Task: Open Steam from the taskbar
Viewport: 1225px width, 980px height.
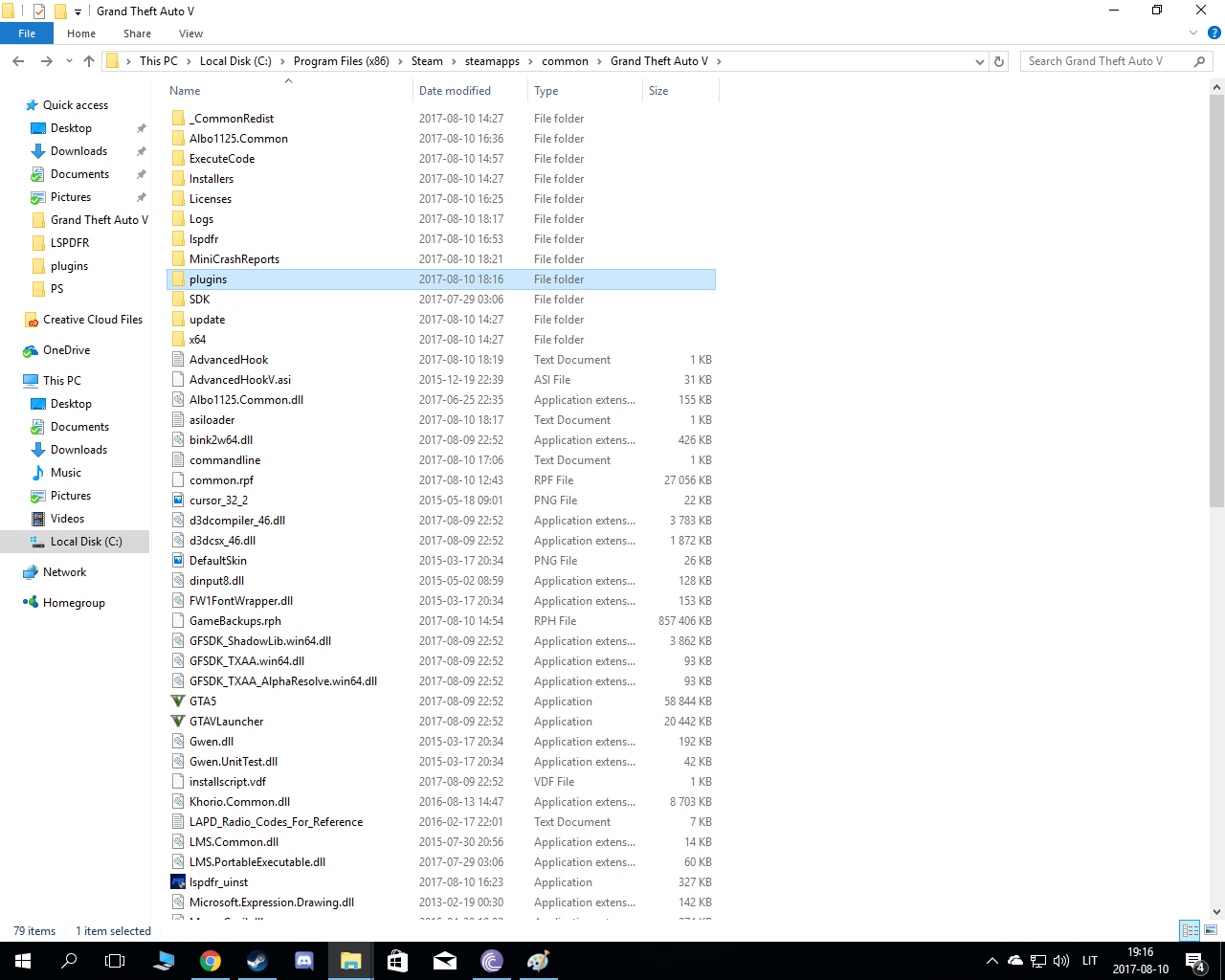Action: [257, 961]
